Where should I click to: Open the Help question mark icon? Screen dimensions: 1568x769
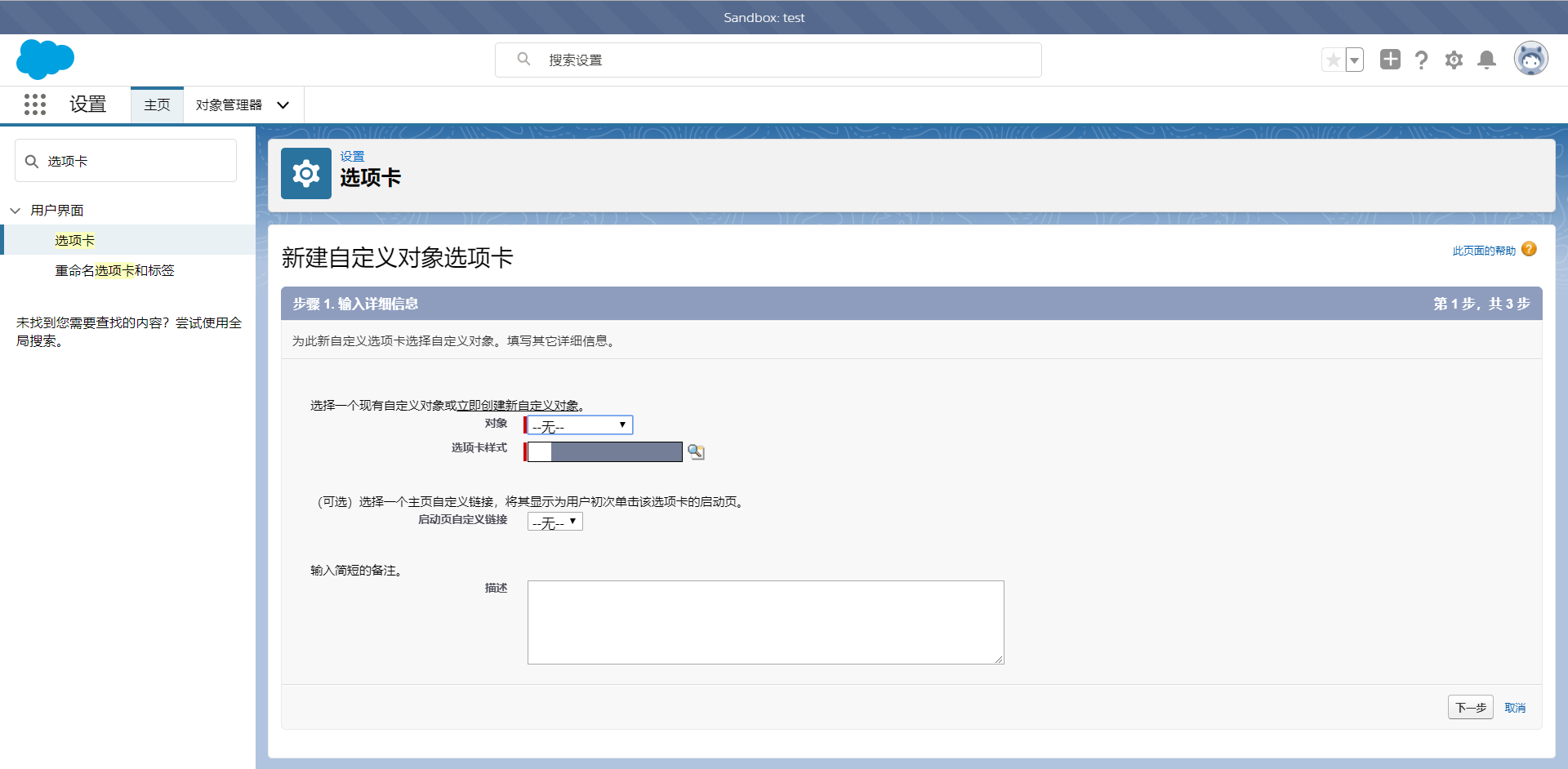1421,59
